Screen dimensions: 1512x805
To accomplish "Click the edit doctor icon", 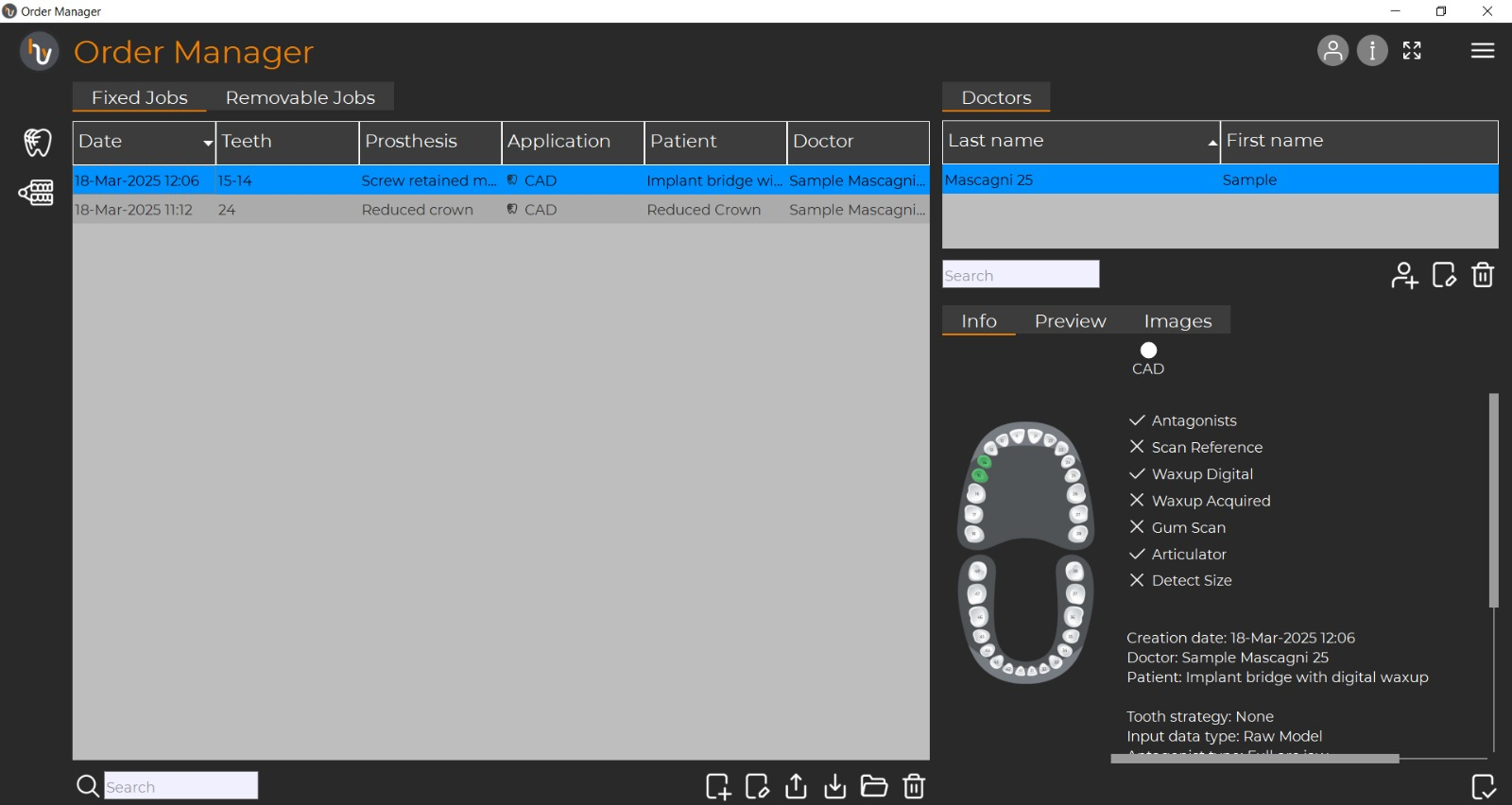I will click(1444, 276).
